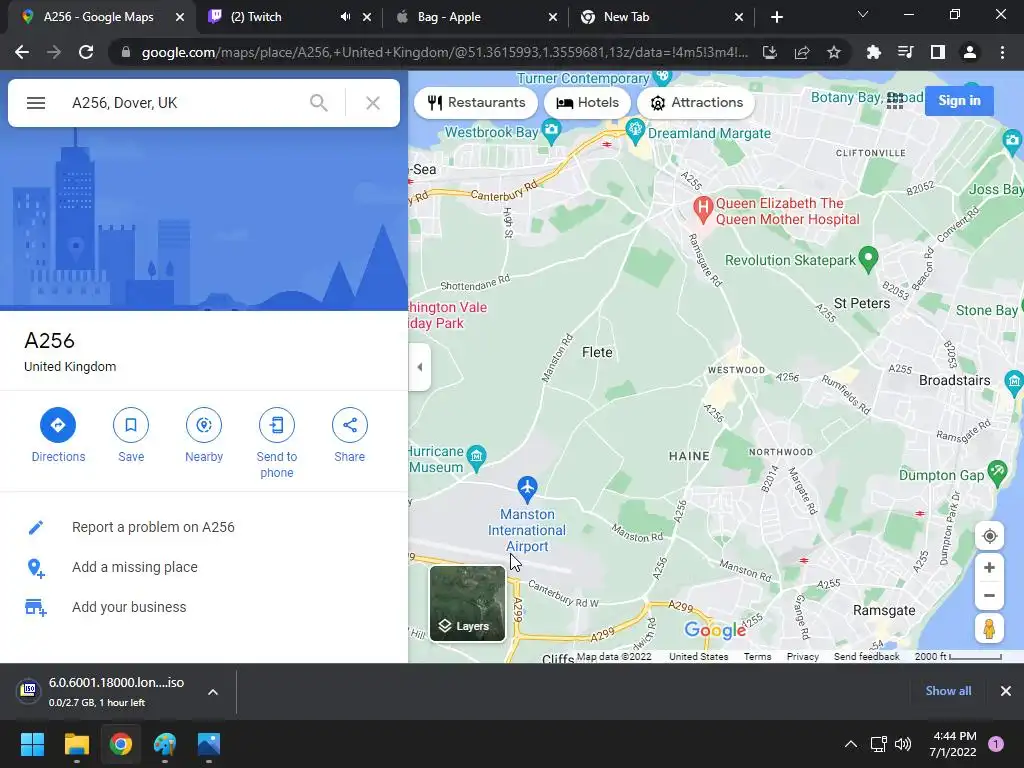Open the Paint app on taskbar

coord(165,744)
